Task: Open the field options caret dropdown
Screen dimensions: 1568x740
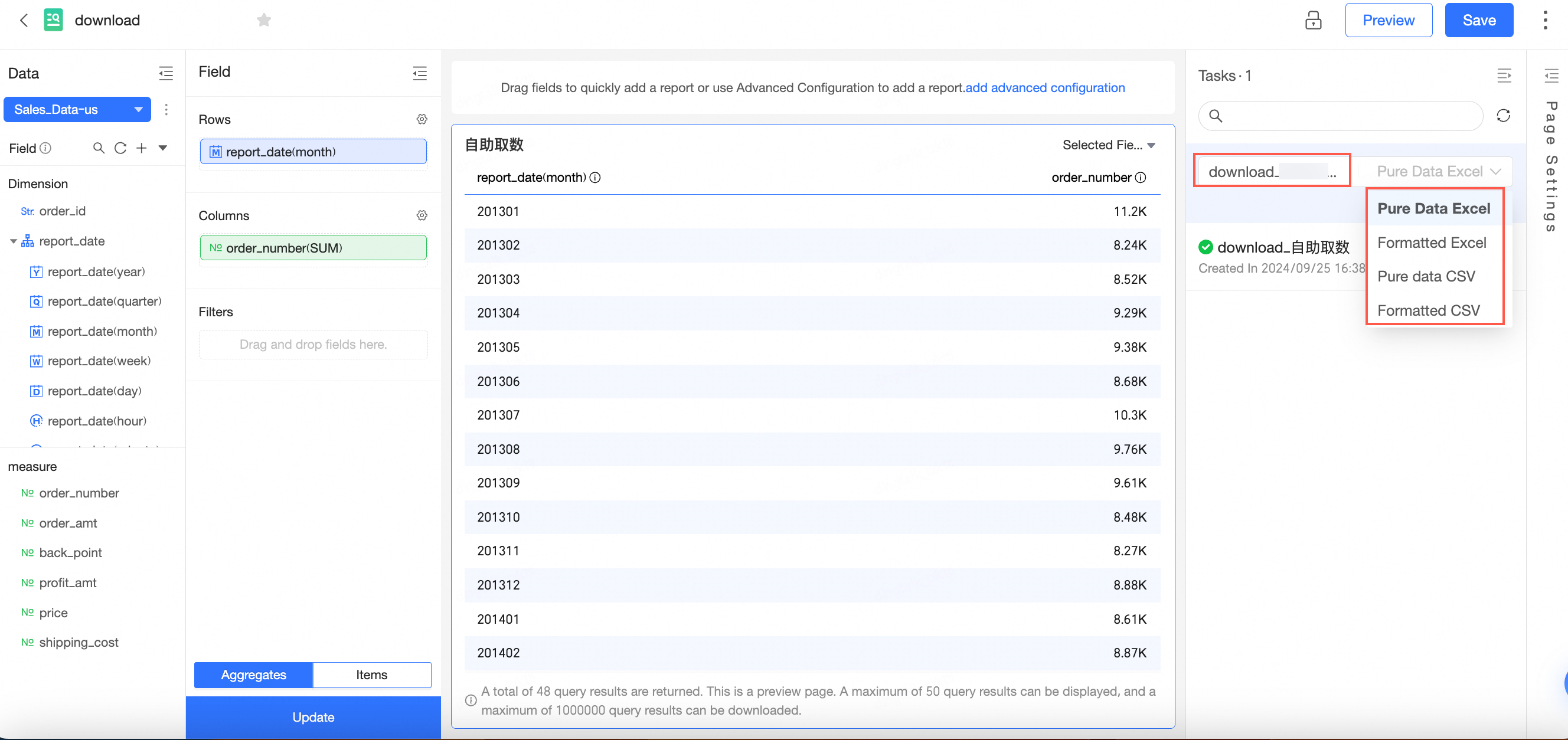Action: [162, 148]
